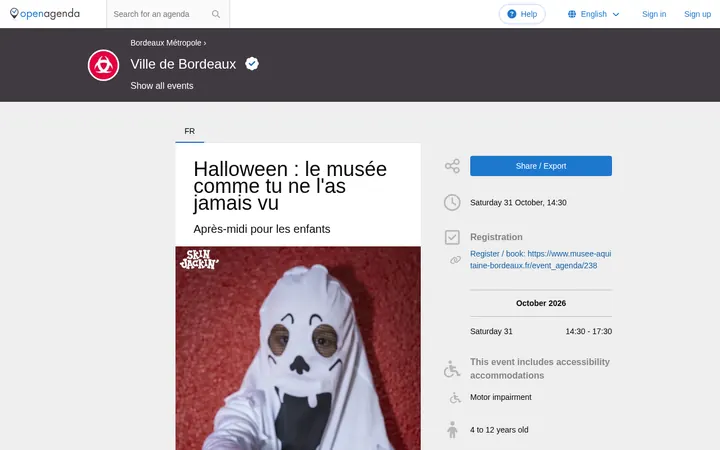Screen dimensions: 720x450
Task: Click the clock icon beside event date
Action: (x=452, y=202)
